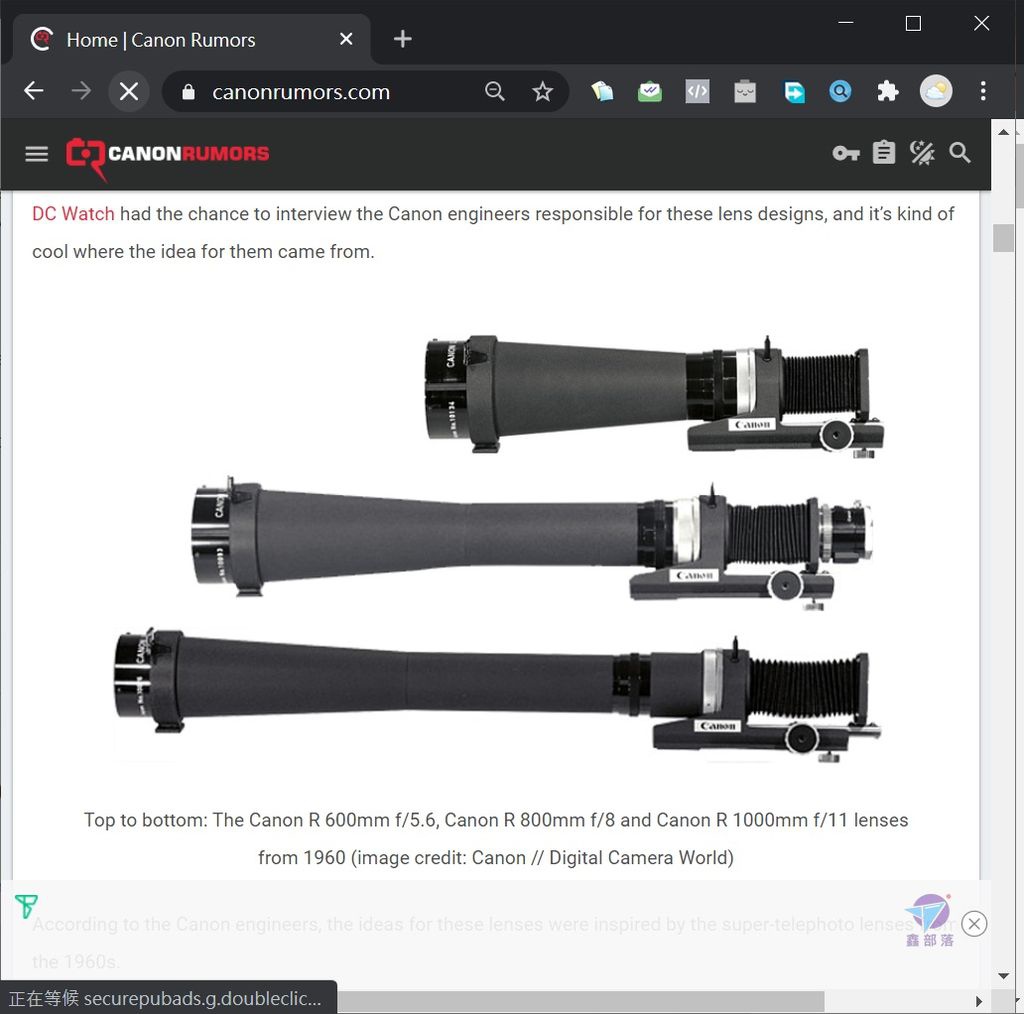Go back to the previous page
Screen dimensions: 1024x1014
click(33, 91)
